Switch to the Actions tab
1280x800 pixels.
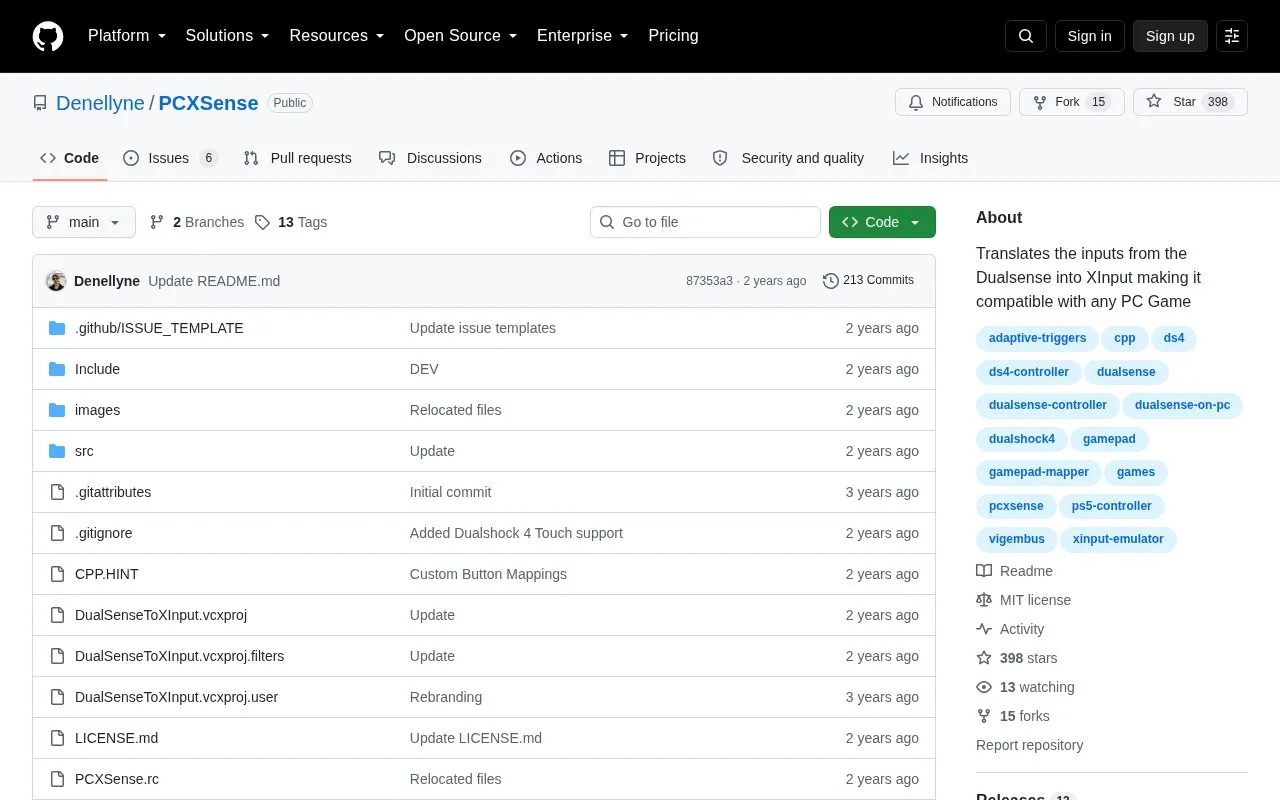click(546, 158)
